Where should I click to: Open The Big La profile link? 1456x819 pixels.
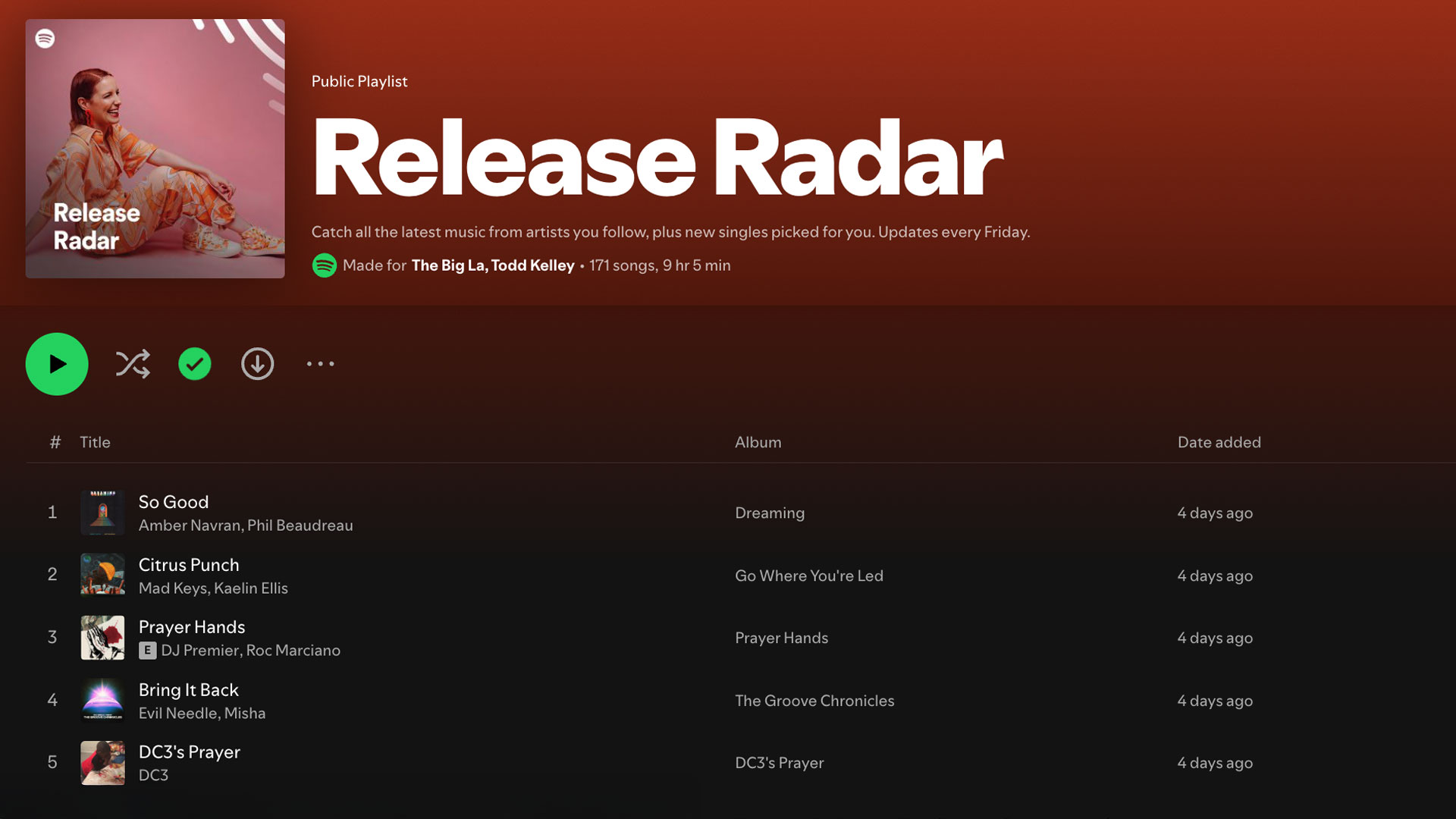448,265
